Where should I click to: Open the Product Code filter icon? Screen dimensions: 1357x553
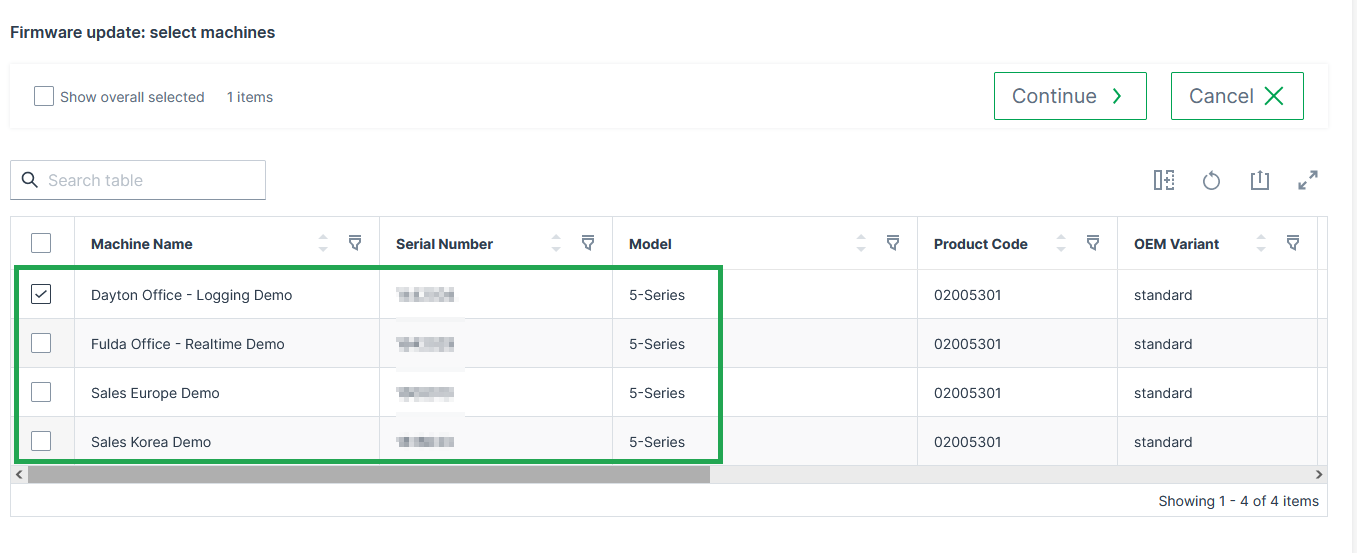coord(1093,243)
